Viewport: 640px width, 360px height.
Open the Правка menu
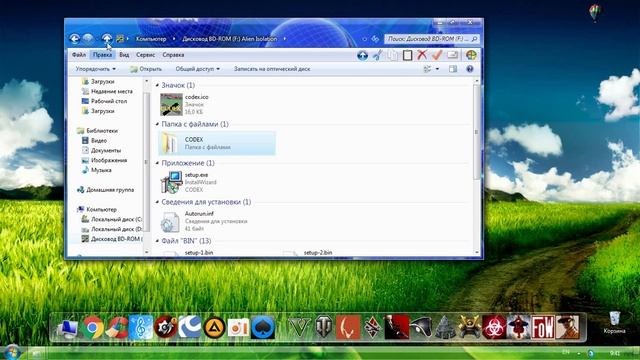pos(102,55)
